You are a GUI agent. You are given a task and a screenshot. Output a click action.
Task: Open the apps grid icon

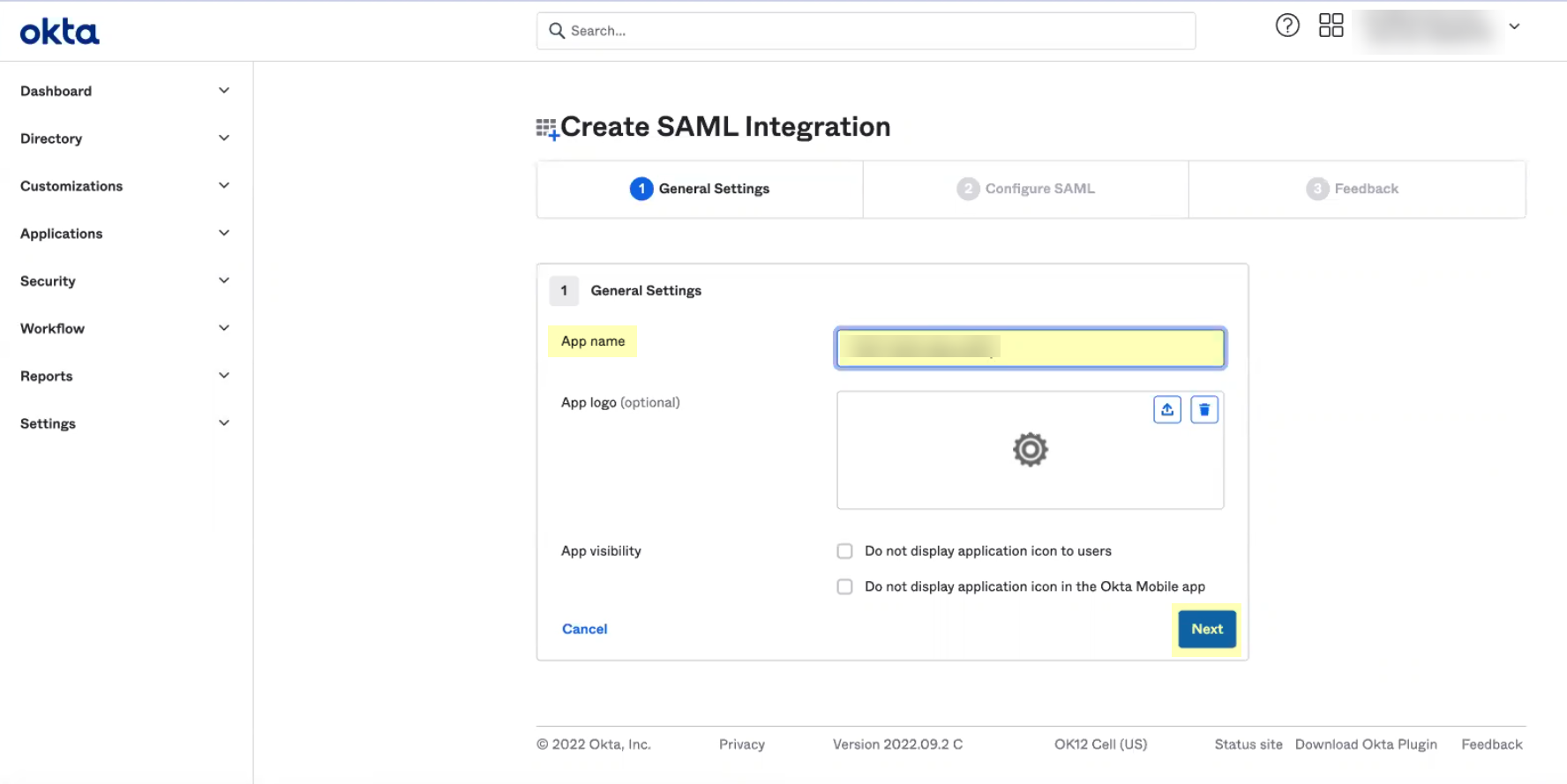(x=1331, y=26)
